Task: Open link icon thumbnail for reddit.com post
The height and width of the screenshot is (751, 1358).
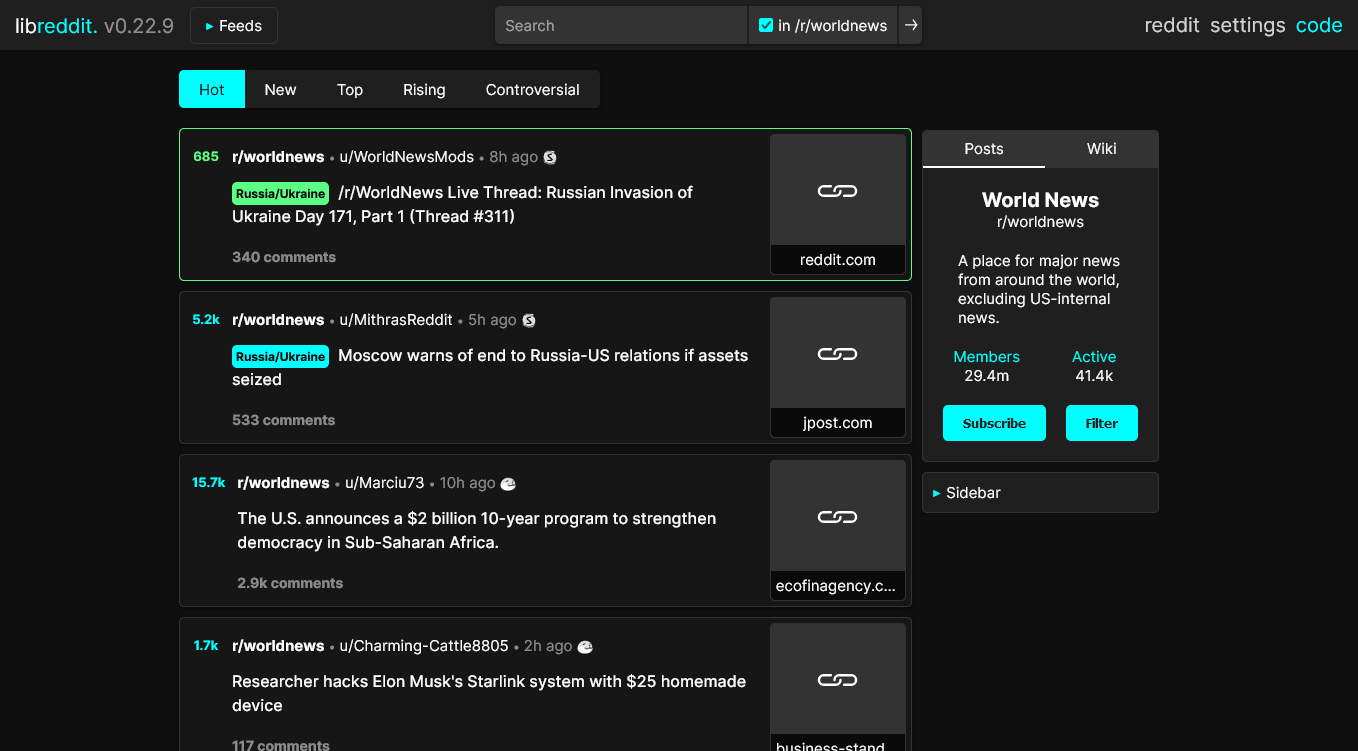Action: click(x=837, y=191)
